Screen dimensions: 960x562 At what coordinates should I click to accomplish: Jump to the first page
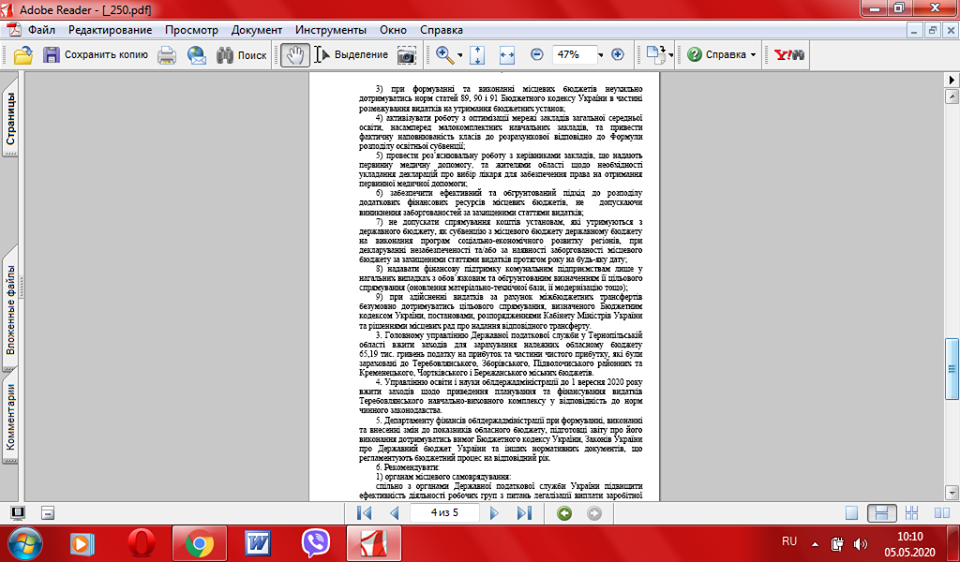[364, 513]
